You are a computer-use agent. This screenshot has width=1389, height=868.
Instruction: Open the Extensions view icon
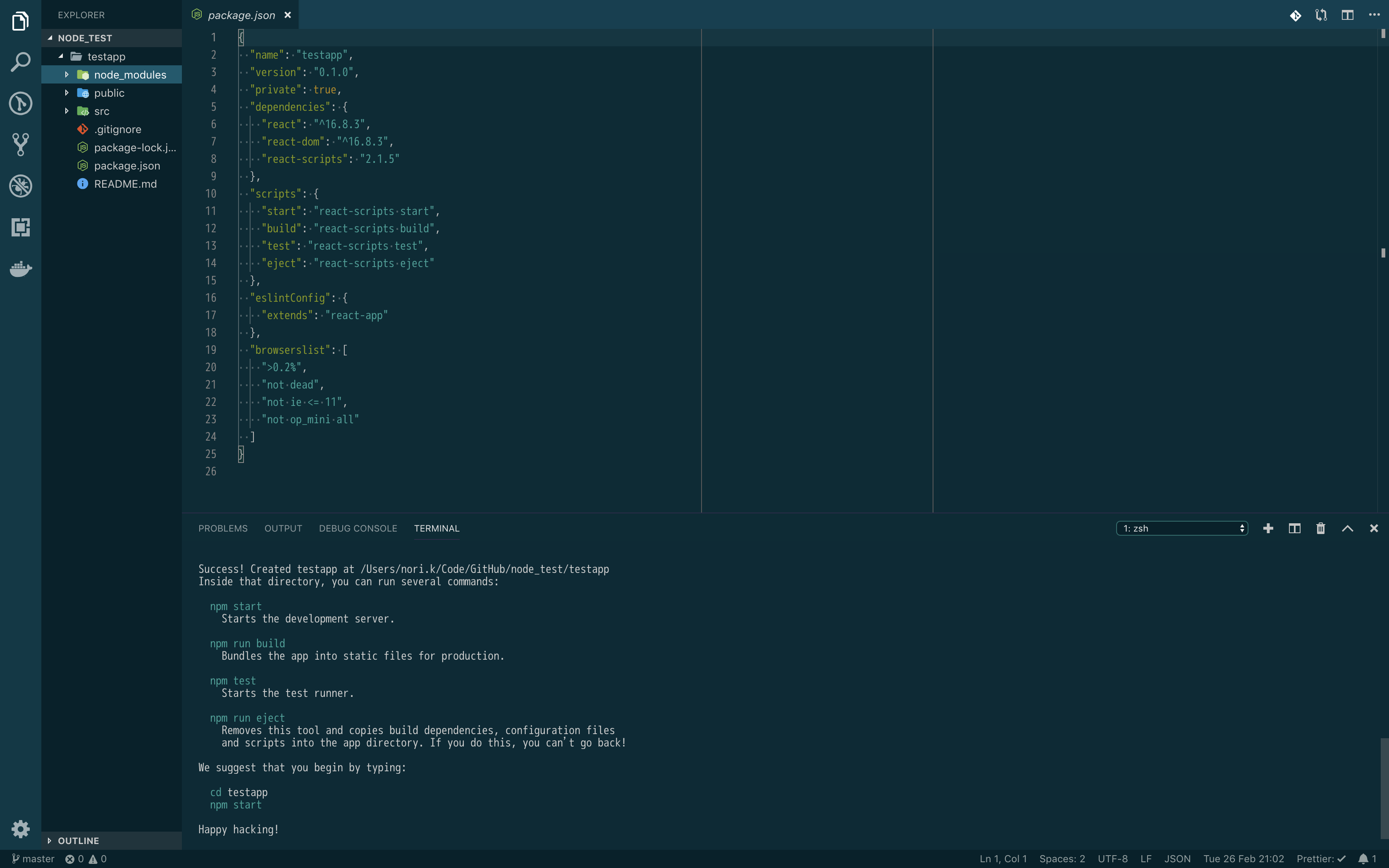[21, 227]
